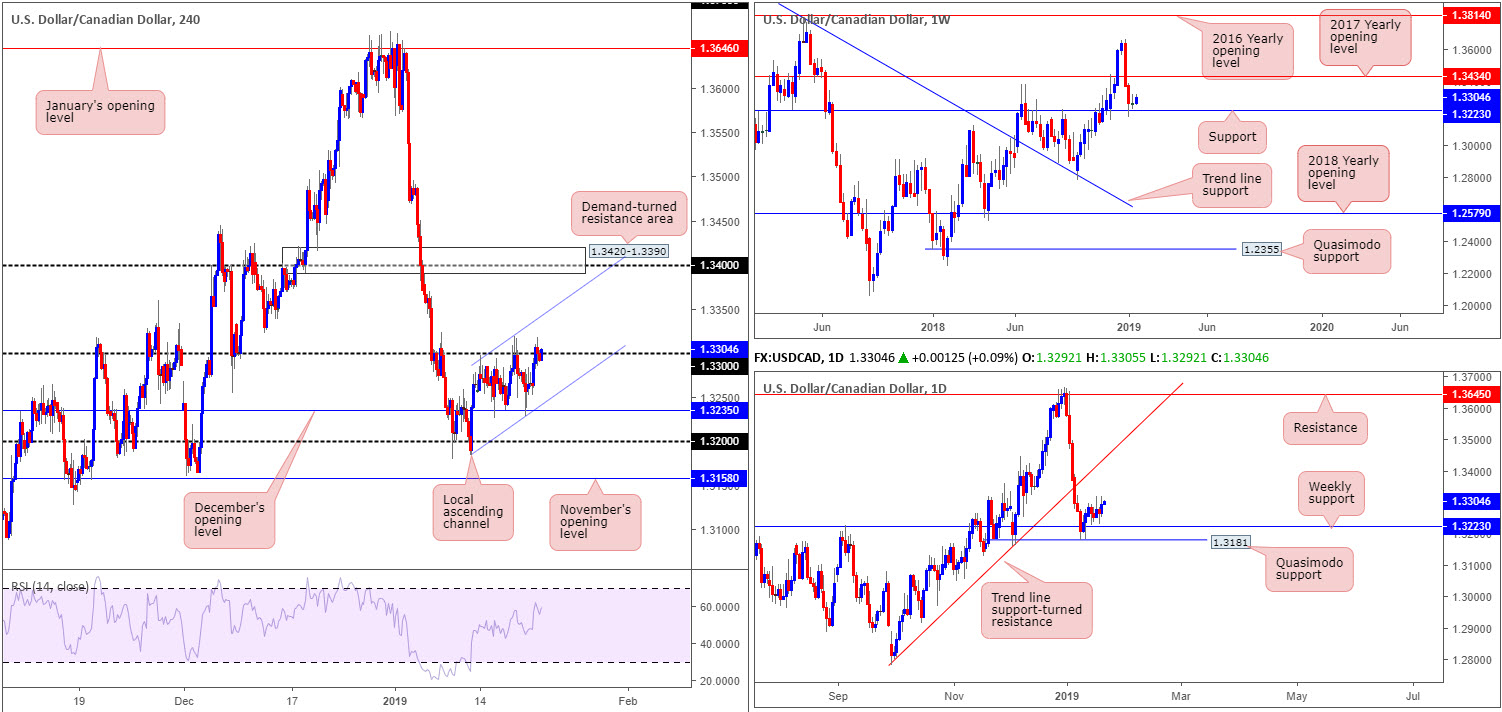1502x712 pixels.
Task: Select the 1.36450 red label on daily chart
Action: click(x=1471, y=395)
